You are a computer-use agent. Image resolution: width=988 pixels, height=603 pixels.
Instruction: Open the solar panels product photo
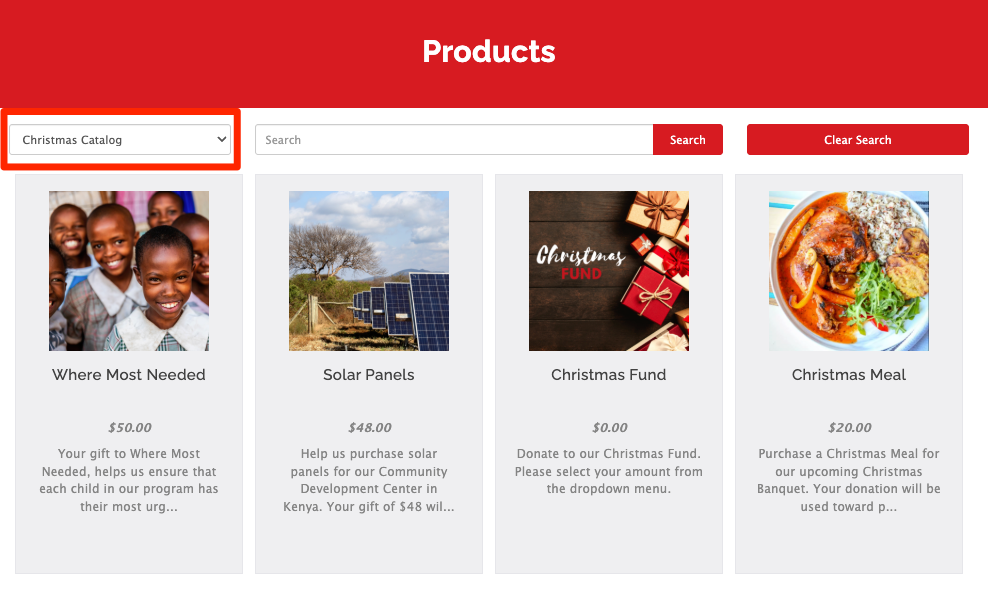coord(369,271)
